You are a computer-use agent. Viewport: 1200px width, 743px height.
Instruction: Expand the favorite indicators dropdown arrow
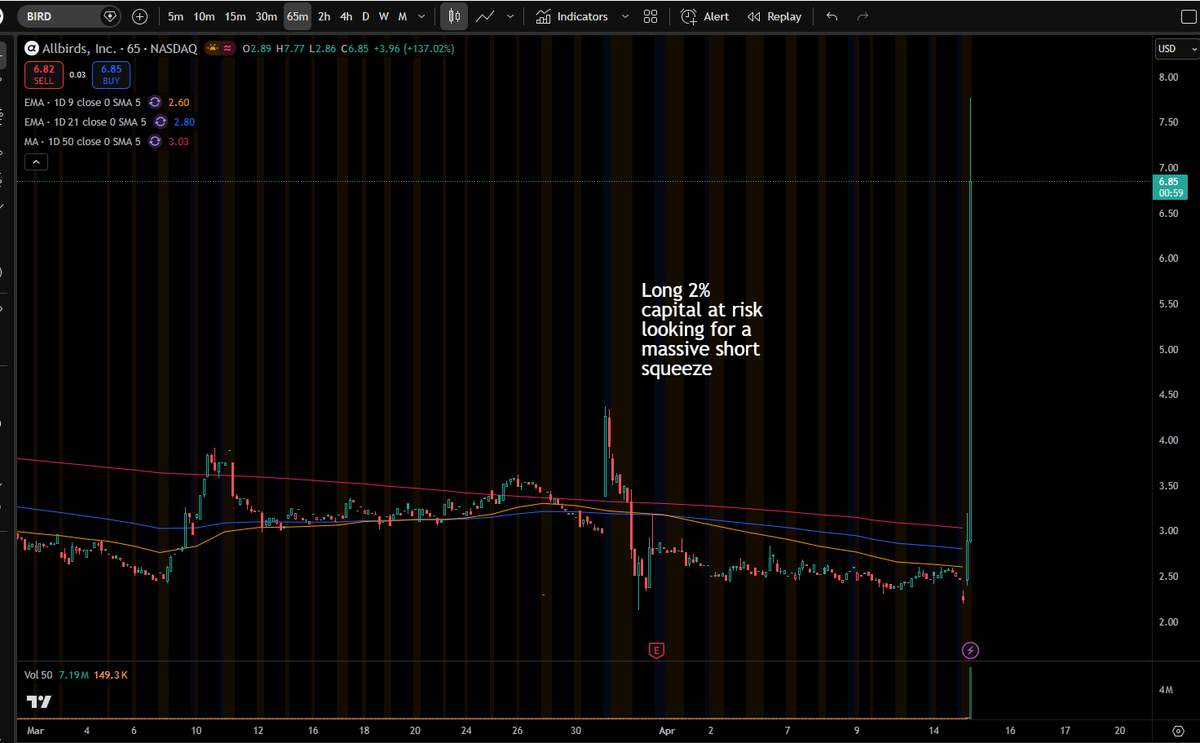pyautogui.click(x=625, y=16)
